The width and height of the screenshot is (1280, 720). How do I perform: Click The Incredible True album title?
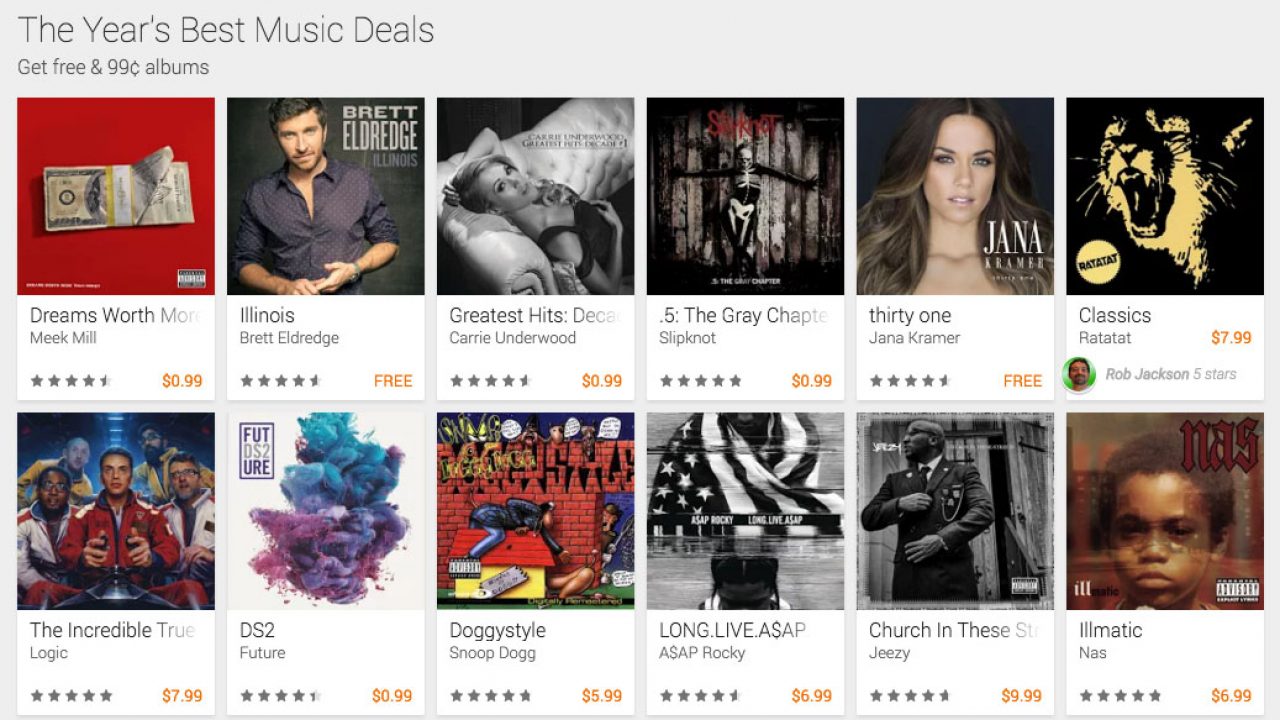tap(111, 630)
